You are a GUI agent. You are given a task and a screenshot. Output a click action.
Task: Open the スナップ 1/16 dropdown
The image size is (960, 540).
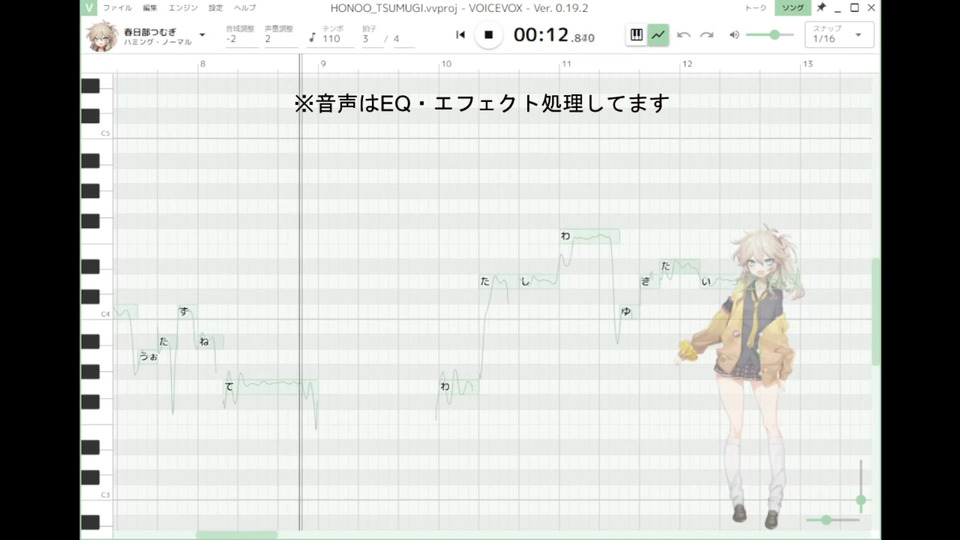click(x=838, y=35)
